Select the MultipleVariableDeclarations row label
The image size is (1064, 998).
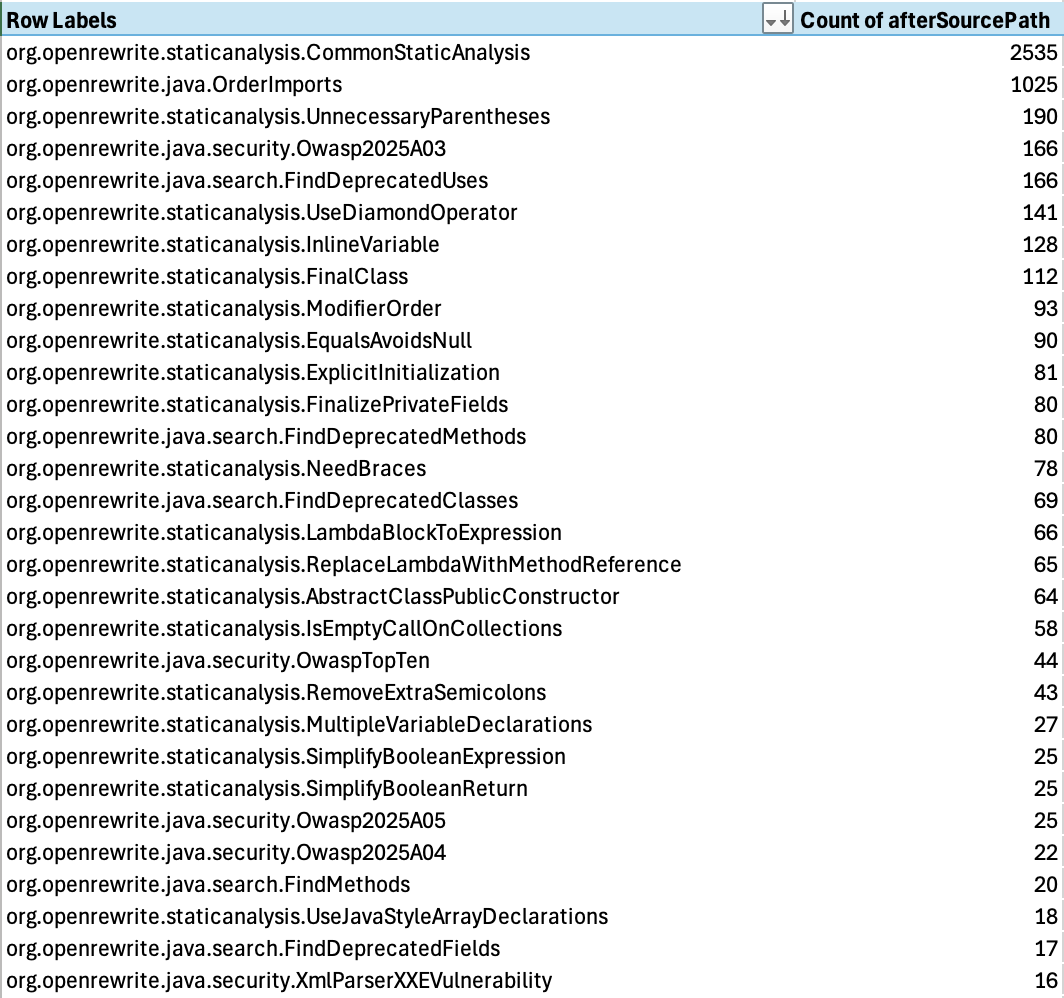[x=299, y=724]
